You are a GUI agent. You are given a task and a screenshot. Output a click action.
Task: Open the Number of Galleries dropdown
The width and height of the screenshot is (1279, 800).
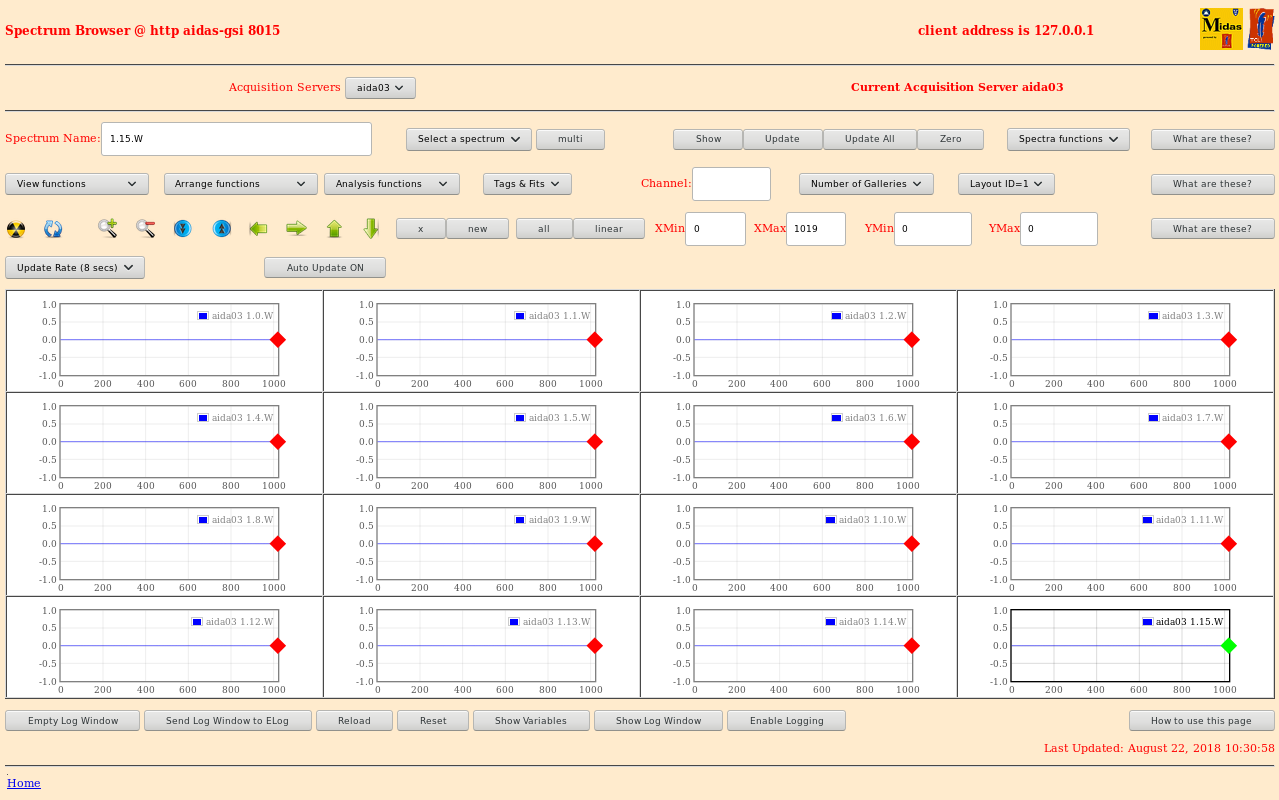866,184
